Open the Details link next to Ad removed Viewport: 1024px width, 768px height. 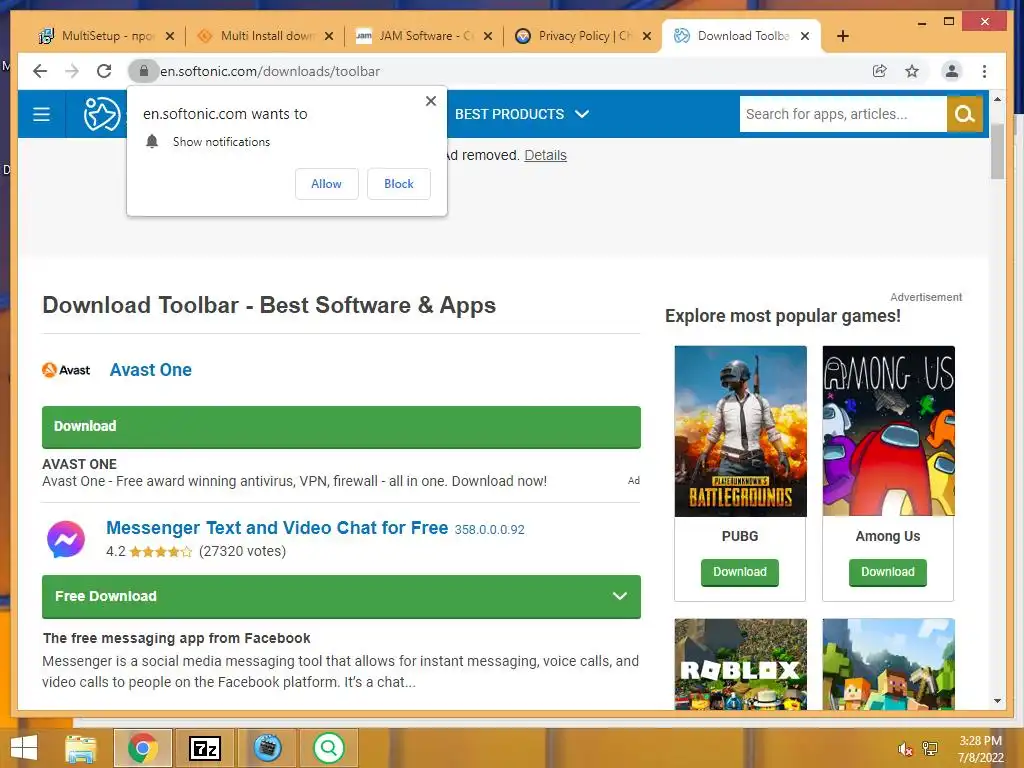point(545,155)
